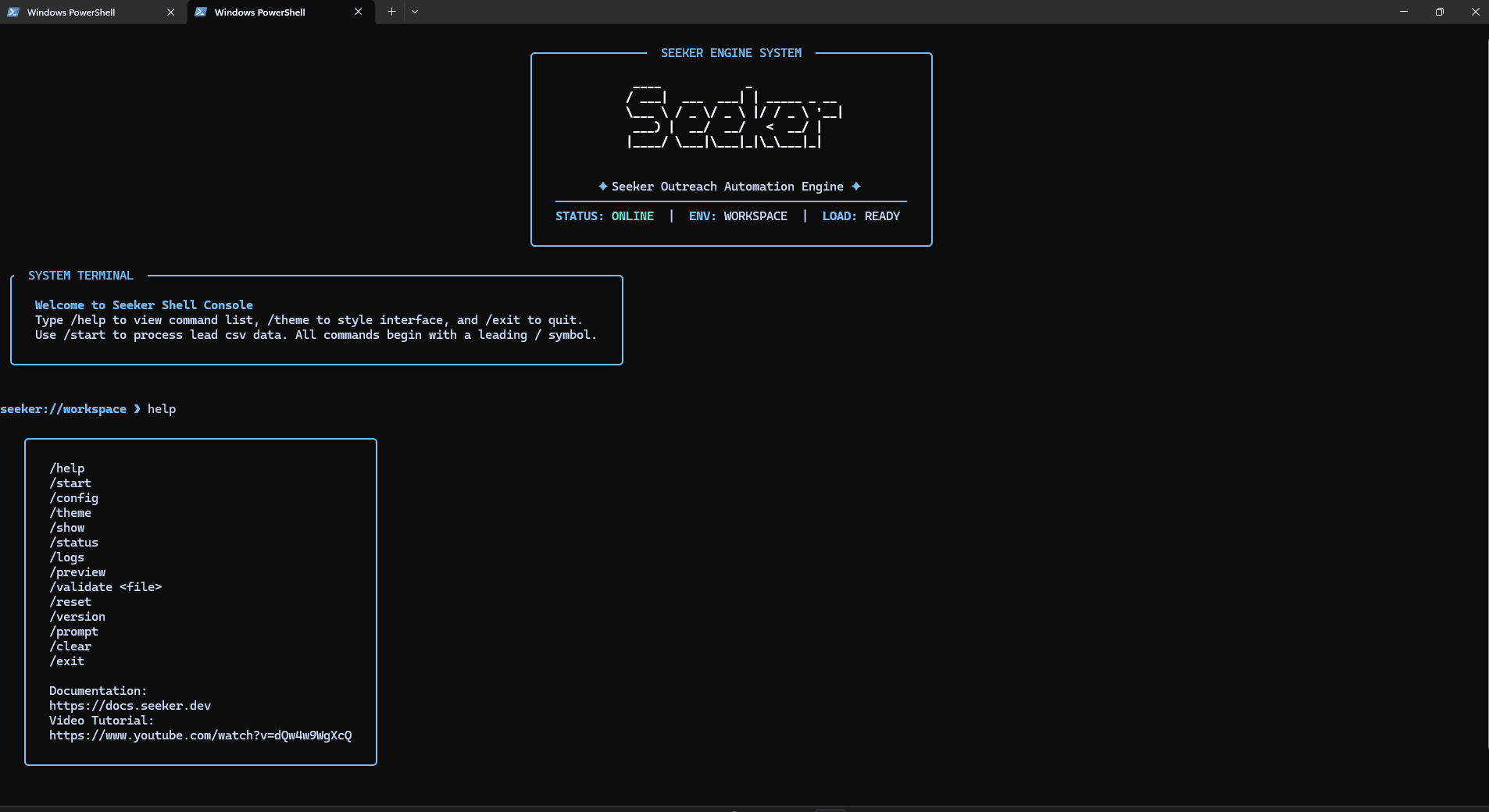Click the LOAD: READY indicator
This screenshot has width=1489, height=812.
point(861,216)
